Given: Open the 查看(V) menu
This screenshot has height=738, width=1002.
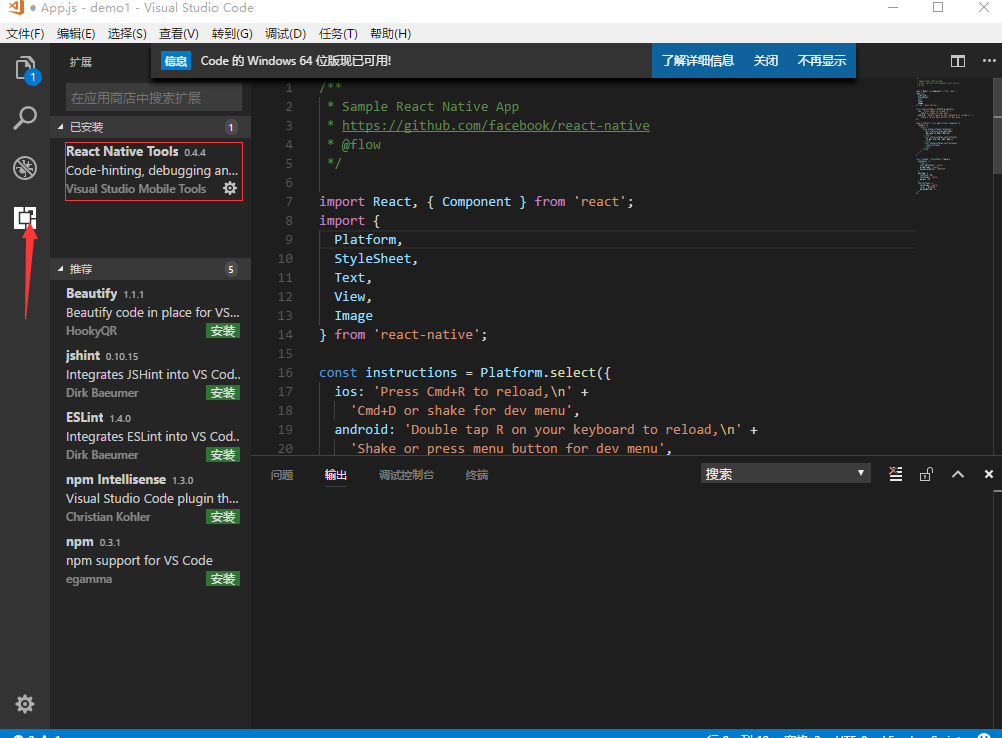Looking at the screenshot, I should (x=179, y=34).
